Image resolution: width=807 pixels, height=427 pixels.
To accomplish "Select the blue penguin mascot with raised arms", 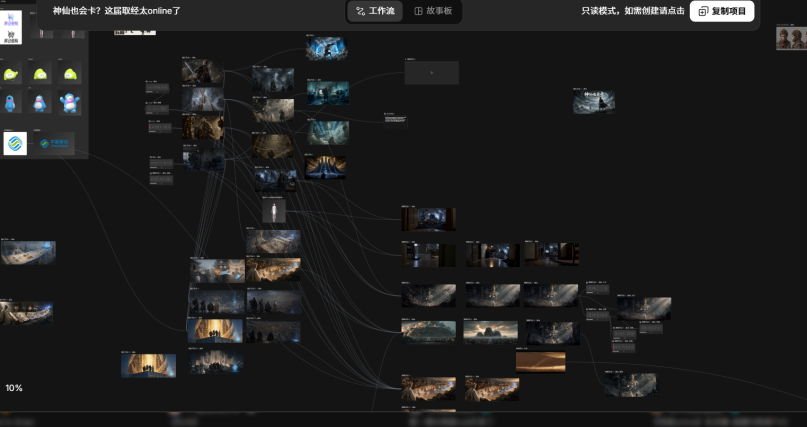I will tap(69, 102).
